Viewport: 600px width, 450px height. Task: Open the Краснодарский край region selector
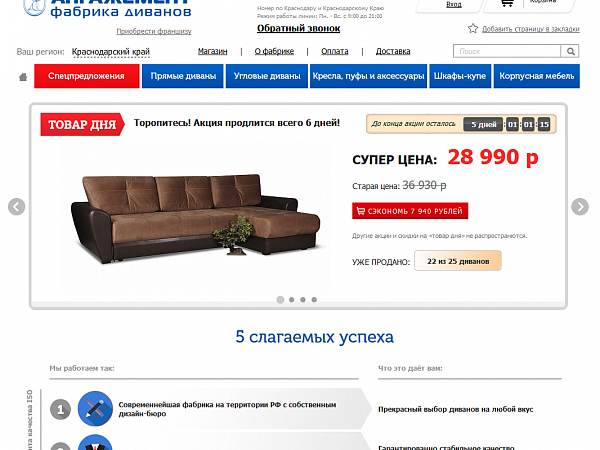(111, 52)
